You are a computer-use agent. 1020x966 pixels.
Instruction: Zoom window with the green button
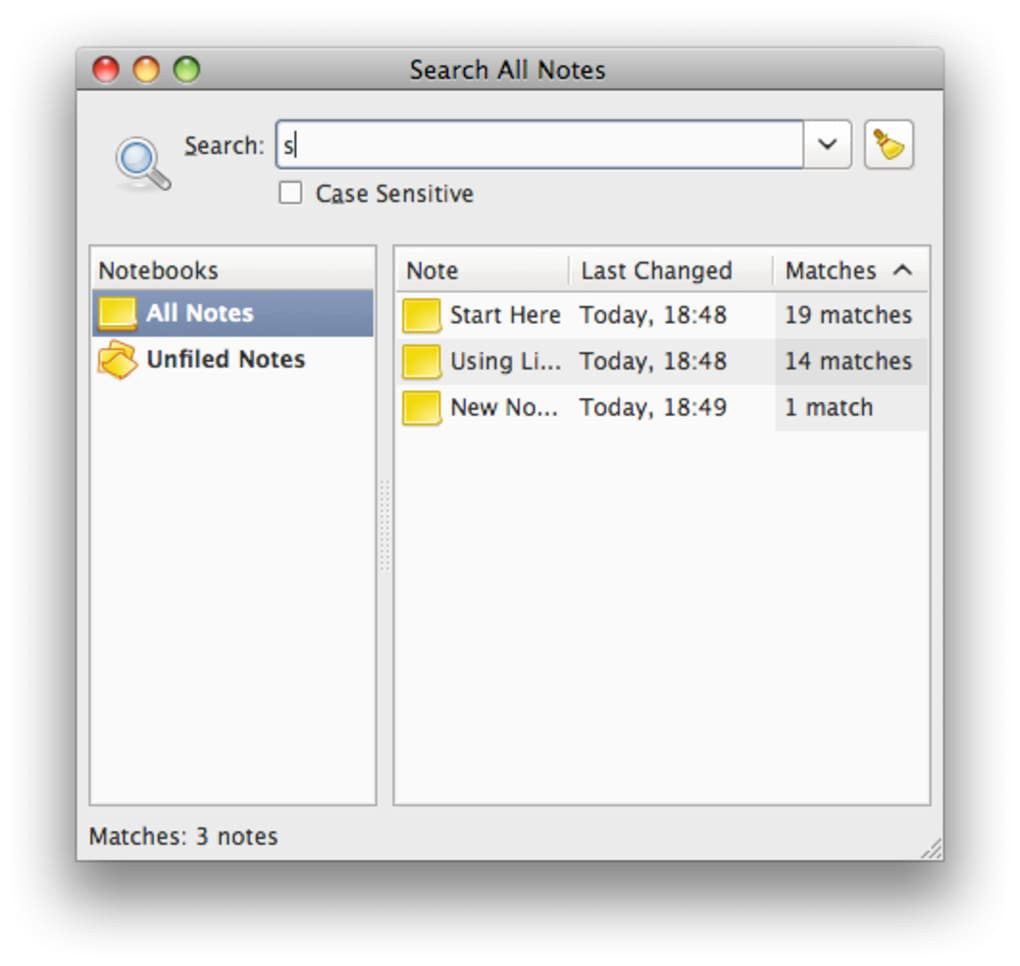click(x=187, y=70)
